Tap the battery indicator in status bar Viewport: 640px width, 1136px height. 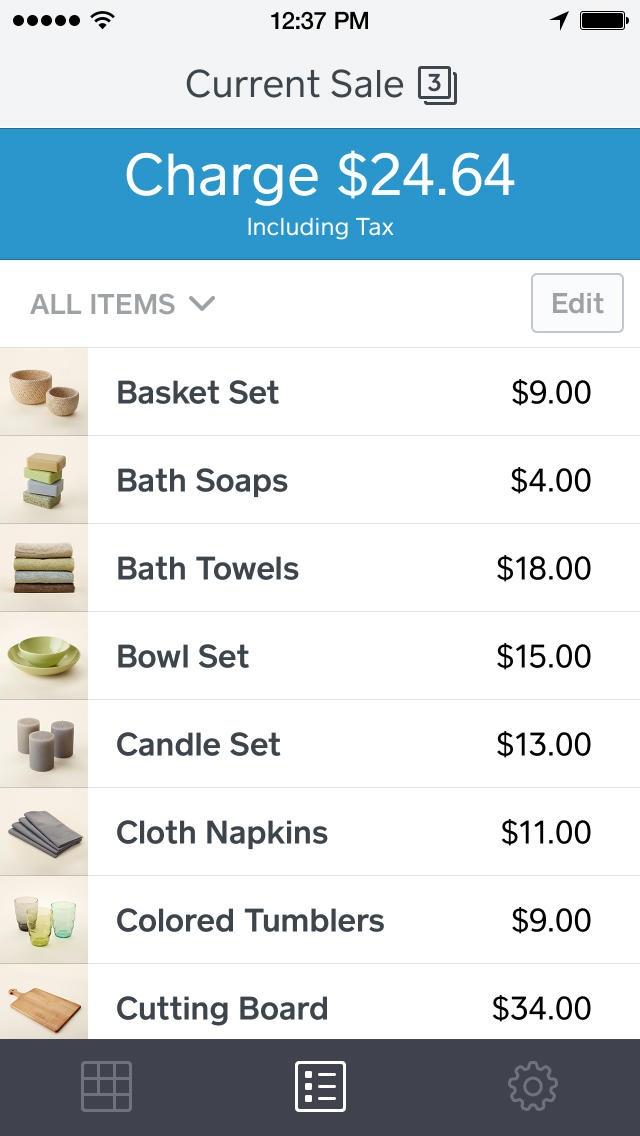coord(603,20)
